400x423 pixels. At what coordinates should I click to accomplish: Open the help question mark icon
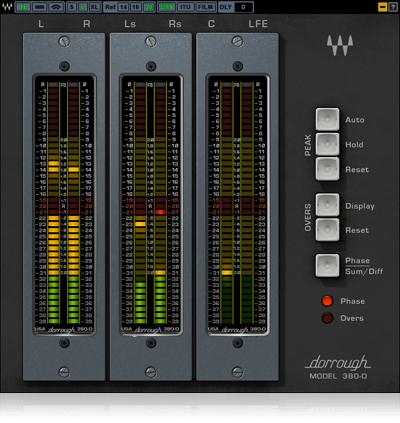pyautogui.click(x=393, y=7)
